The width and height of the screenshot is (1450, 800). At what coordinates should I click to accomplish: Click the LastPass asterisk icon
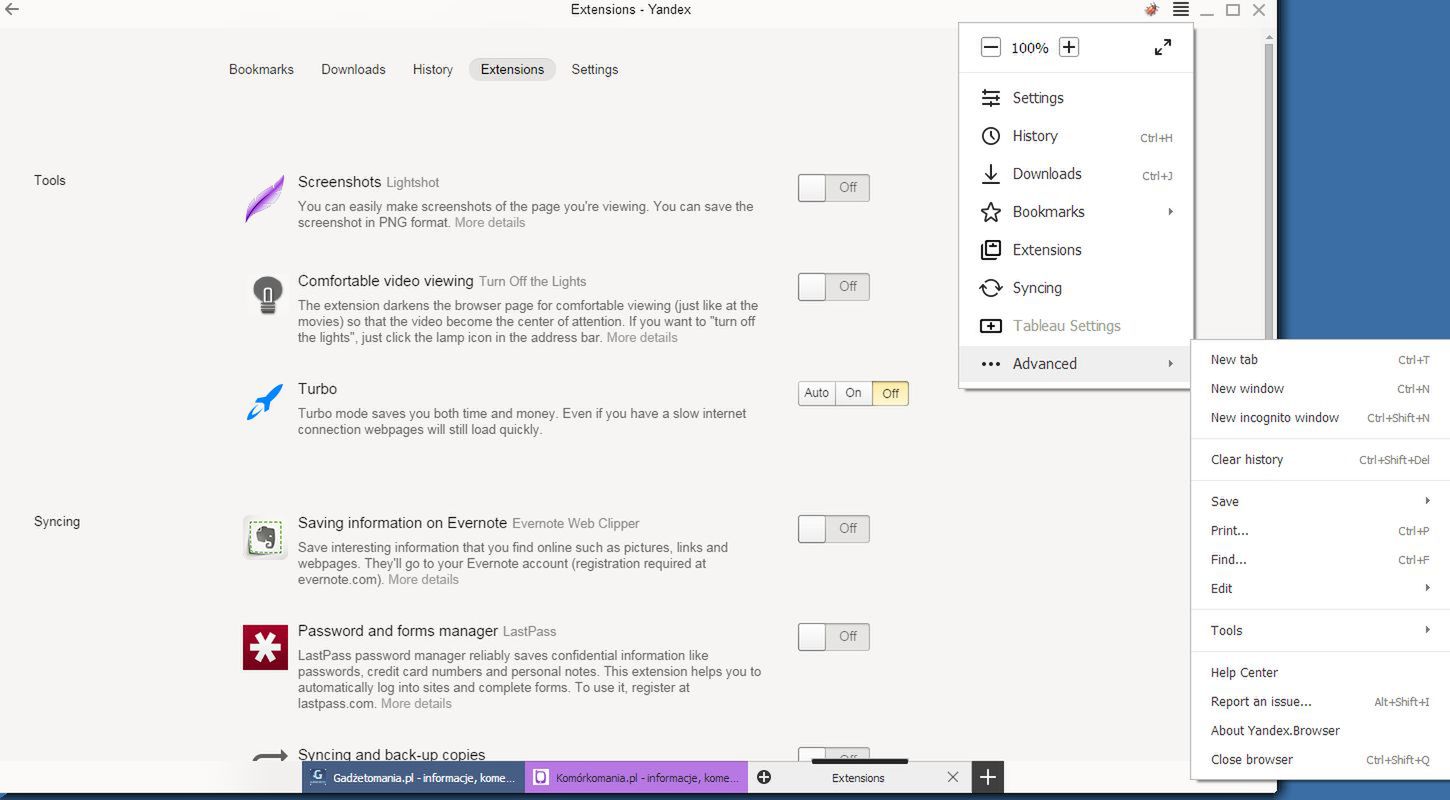pos(265,647)
